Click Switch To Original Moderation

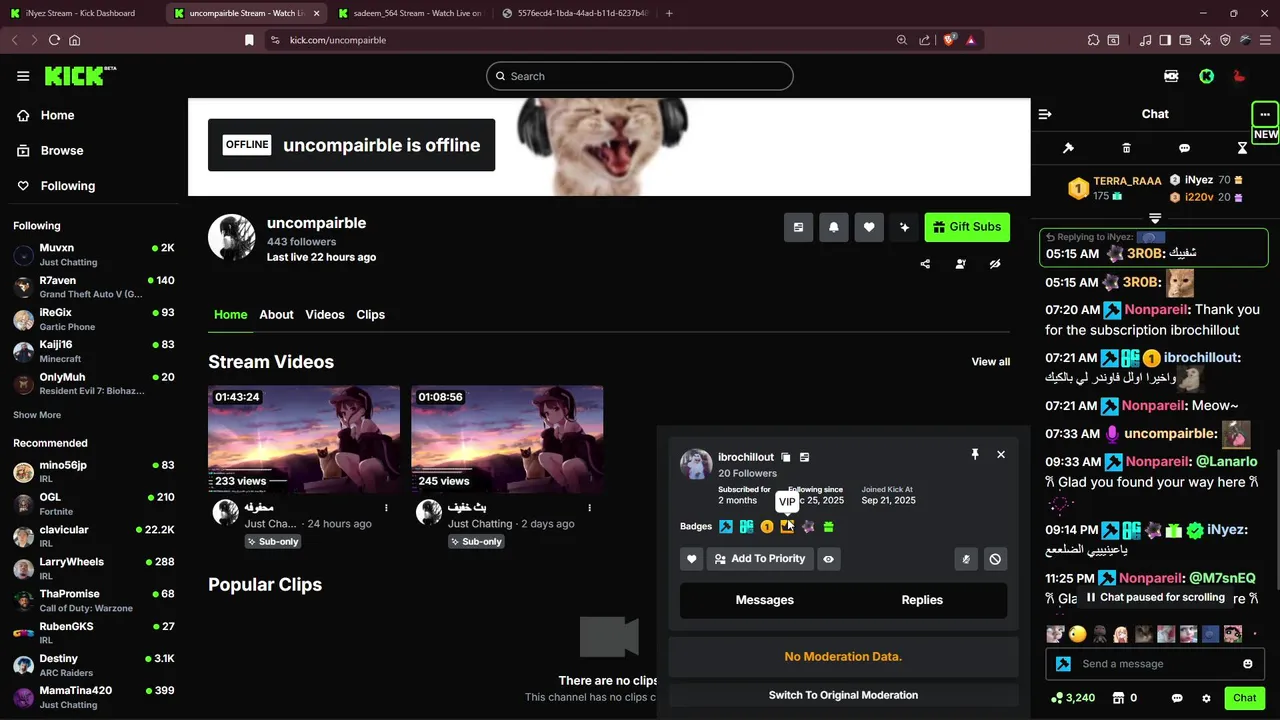point(843,695)
